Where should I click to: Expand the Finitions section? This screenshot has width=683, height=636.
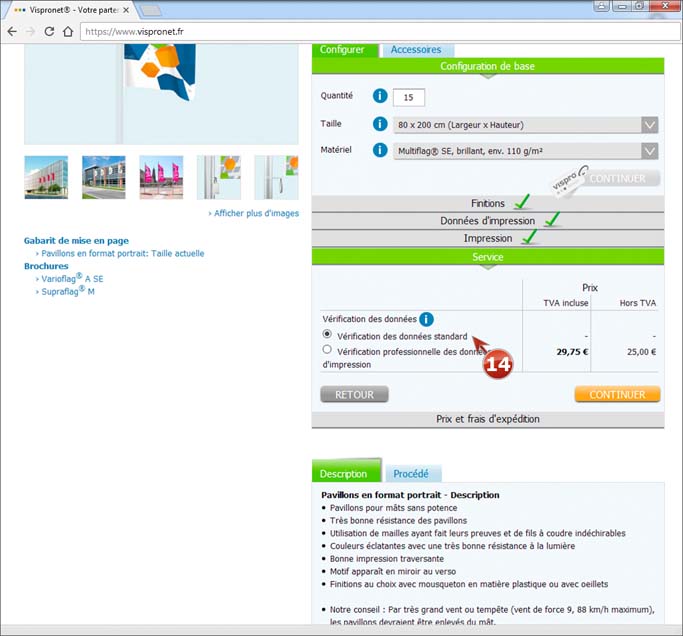point(488,203)
